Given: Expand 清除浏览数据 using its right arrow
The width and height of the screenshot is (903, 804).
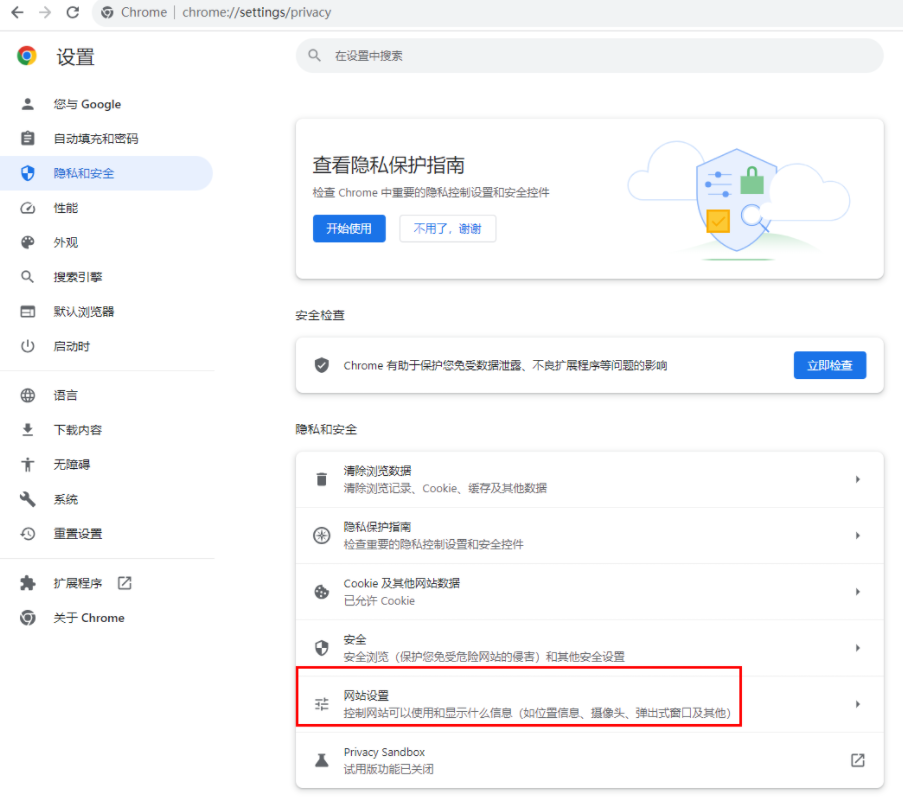Looking at the screenshot, I should coord(858,479).
